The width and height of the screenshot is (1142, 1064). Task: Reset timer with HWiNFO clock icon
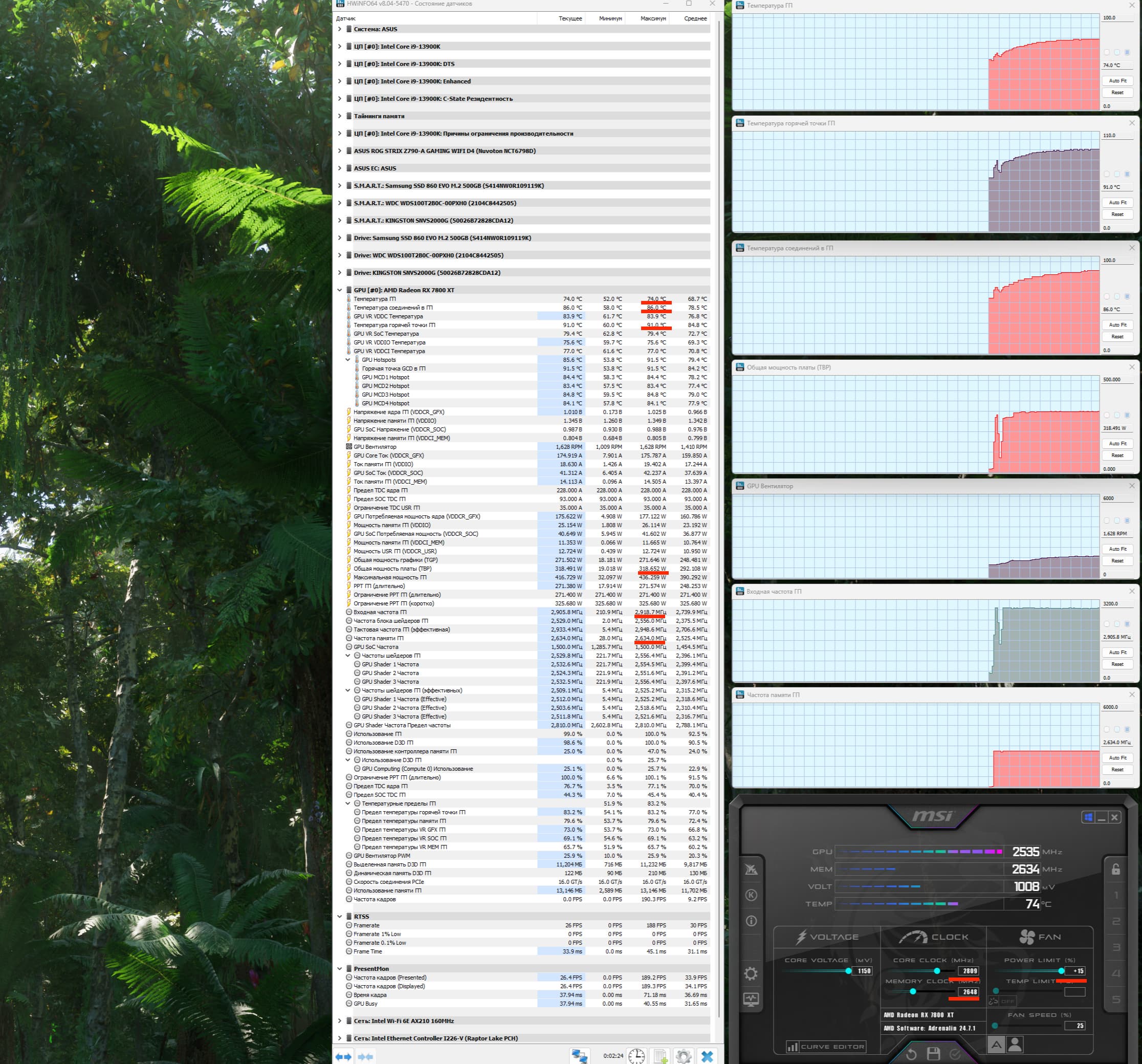tap(636, 1056)
